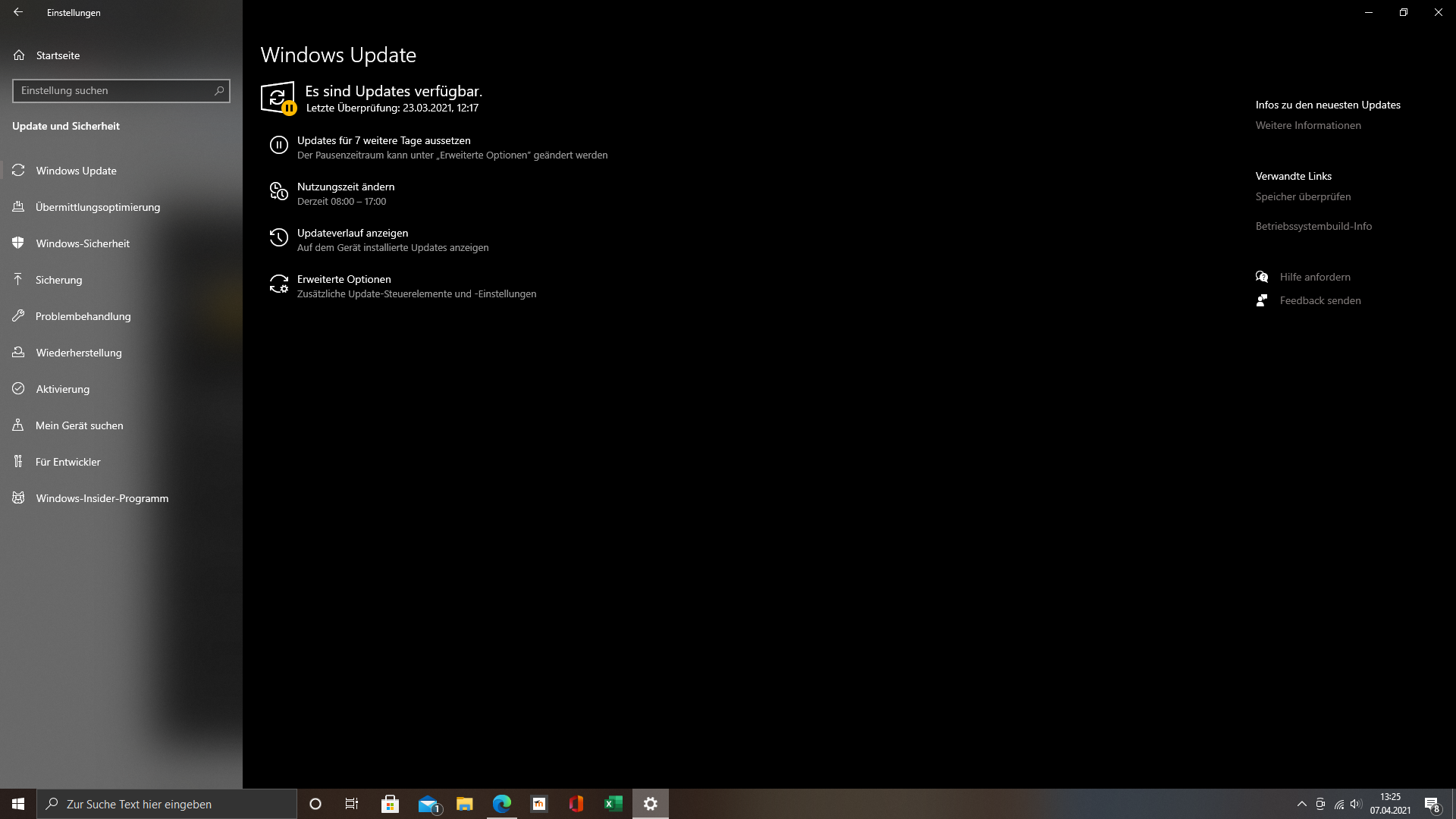Click Speicher überprüfen link

tap(1303, 196)
